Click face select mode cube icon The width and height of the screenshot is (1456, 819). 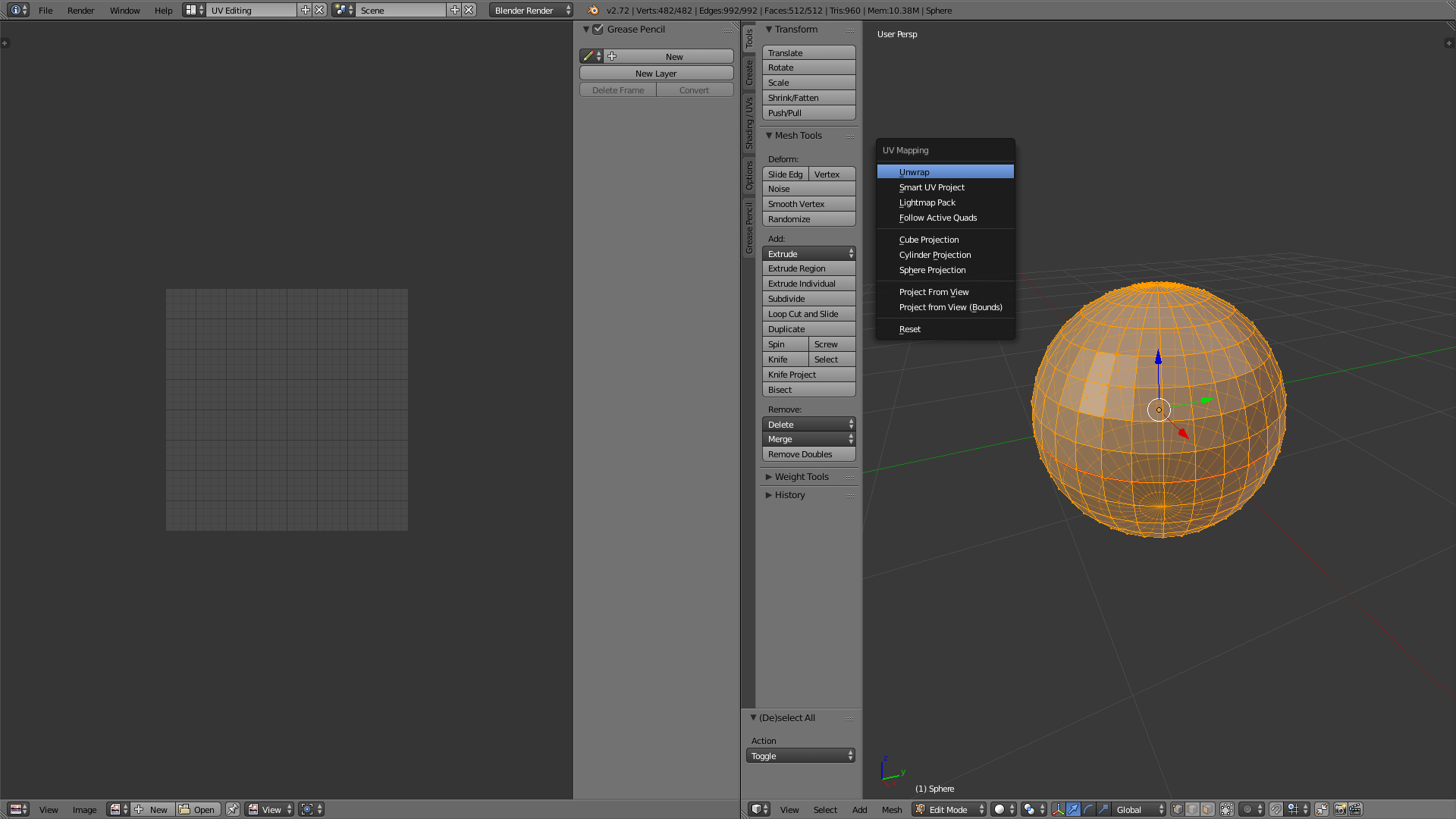[x=1207, y=809]
